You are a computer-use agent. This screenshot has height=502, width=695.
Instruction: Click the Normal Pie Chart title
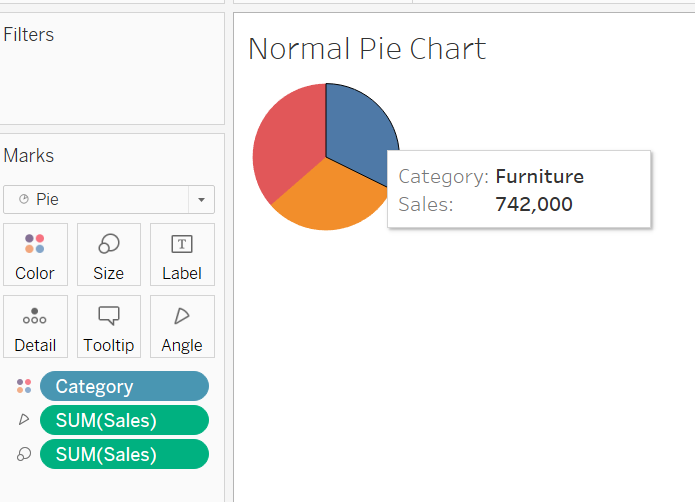point(367,49)
